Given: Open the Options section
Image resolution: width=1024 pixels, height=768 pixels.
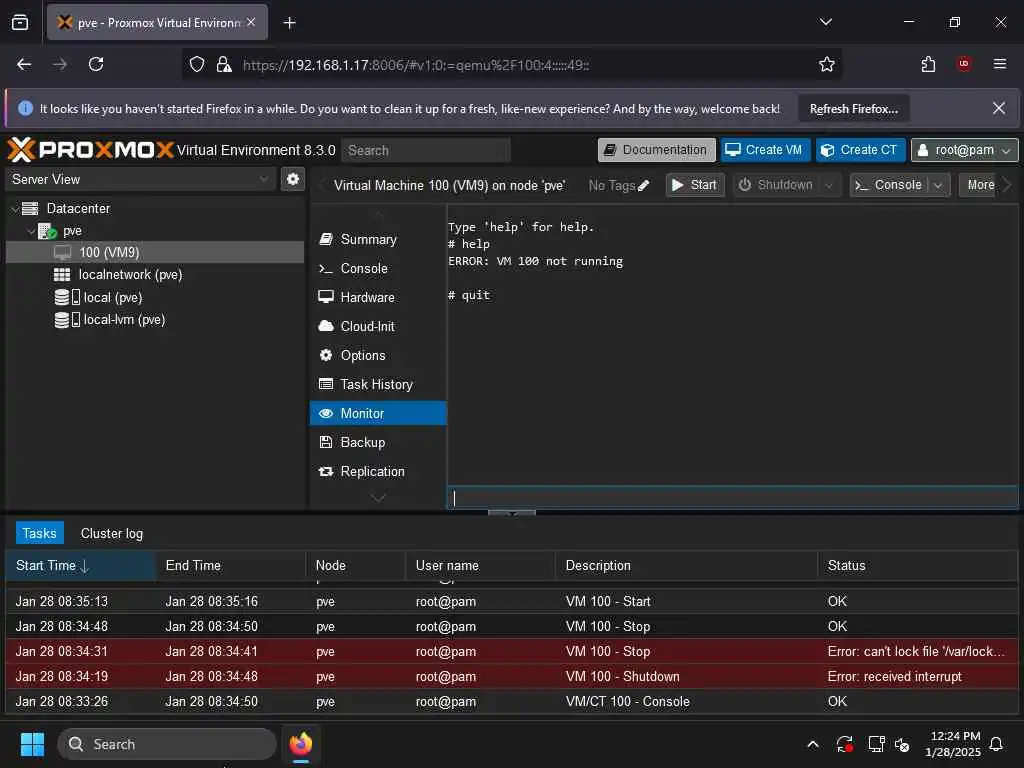Looking at the screenshot, I should click(378, 355).
